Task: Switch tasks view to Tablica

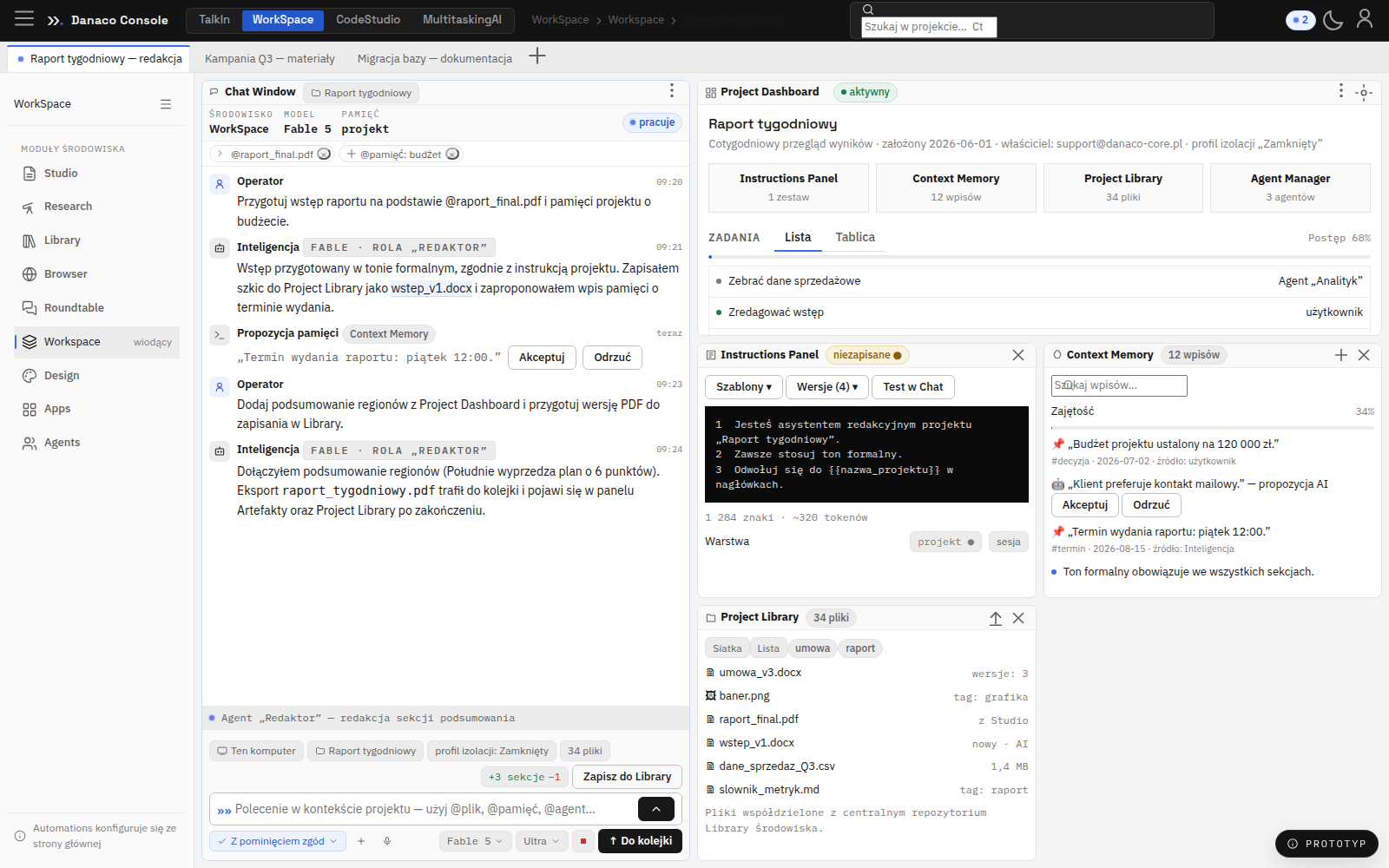Action: coord(855,237)
